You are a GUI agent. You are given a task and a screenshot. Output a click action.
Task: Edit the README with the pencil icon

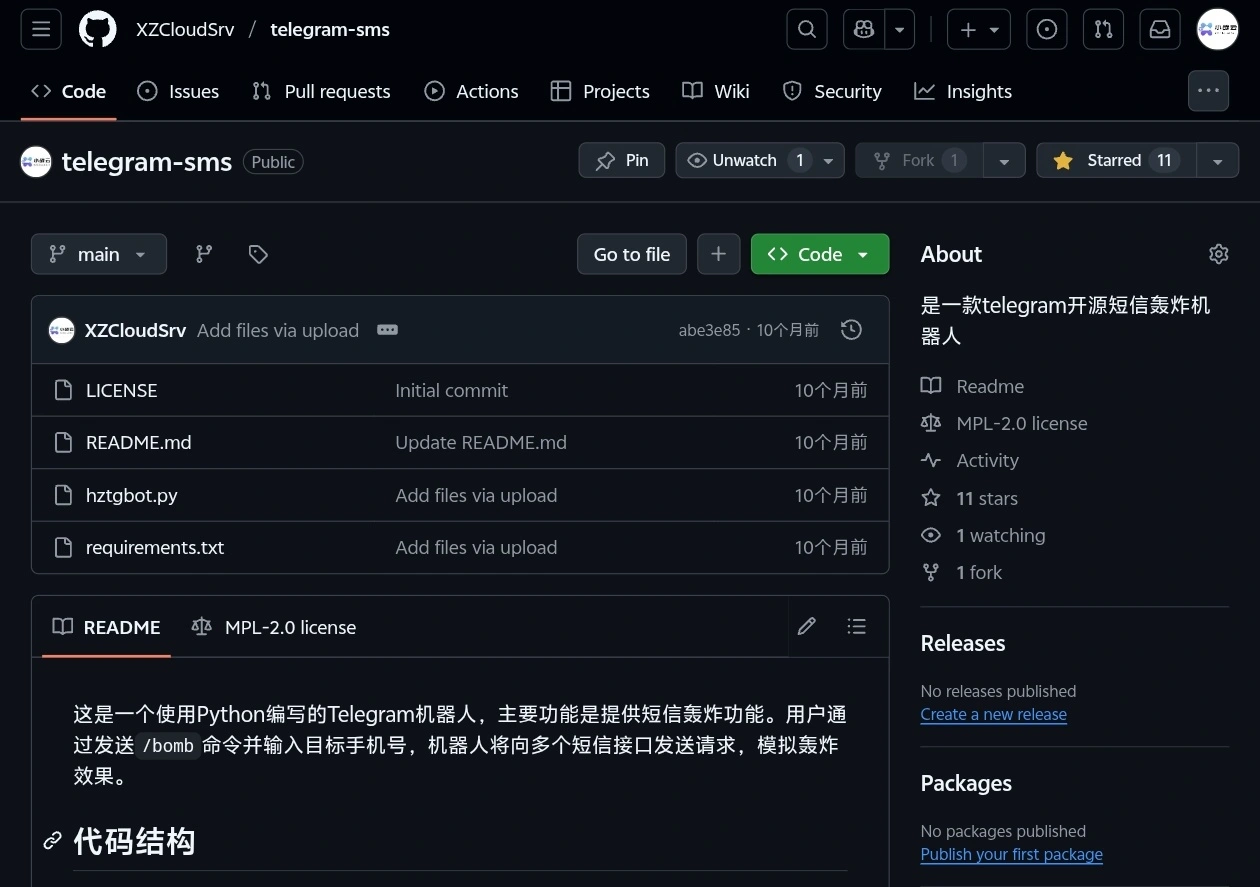click(806, 626)
